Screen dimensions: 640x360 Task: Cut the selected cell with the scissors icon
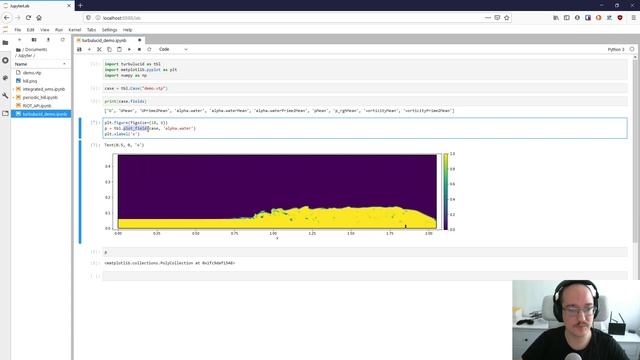[x=99, y=49]
